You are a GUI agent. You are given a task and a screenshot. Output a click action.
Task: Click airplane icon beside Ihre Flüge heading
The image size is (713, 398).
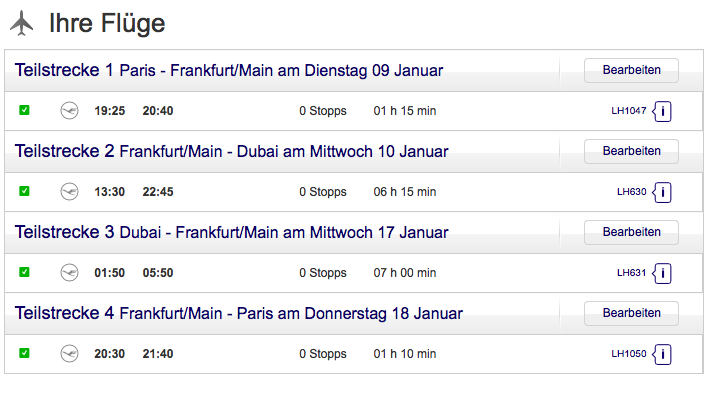[21, 23]
